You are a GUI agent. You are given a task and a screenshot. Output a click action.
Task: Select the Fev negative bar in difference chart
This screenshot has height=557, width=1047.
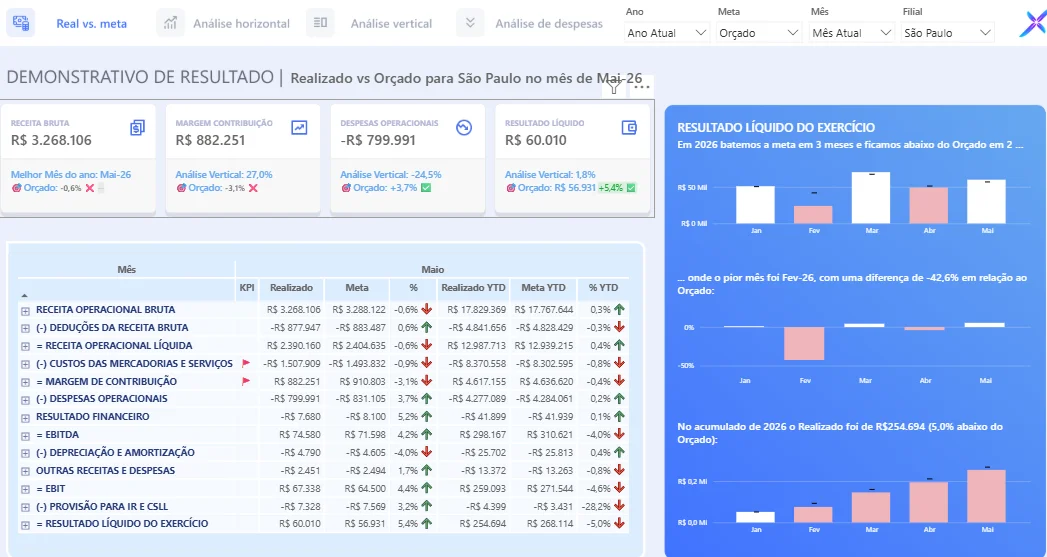click(x=804, y=343)
